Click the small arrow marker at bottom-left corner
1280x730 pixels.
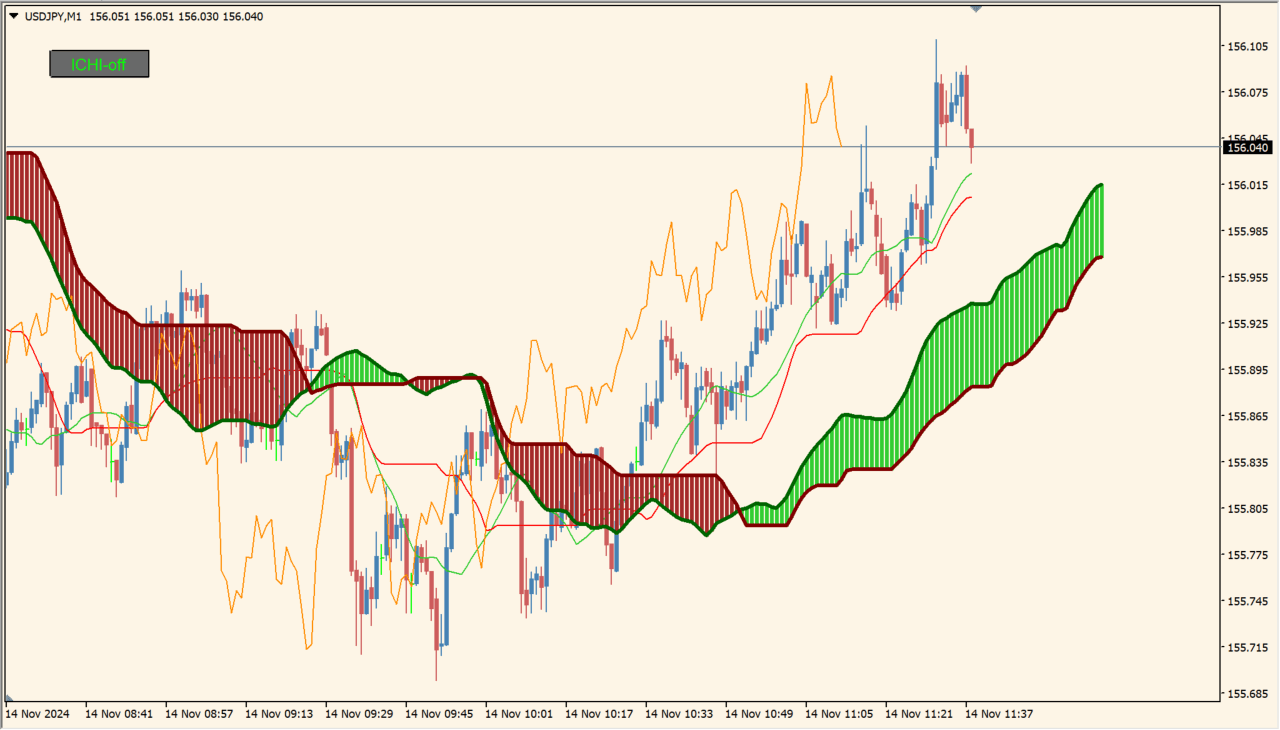[x=10, y=698]
